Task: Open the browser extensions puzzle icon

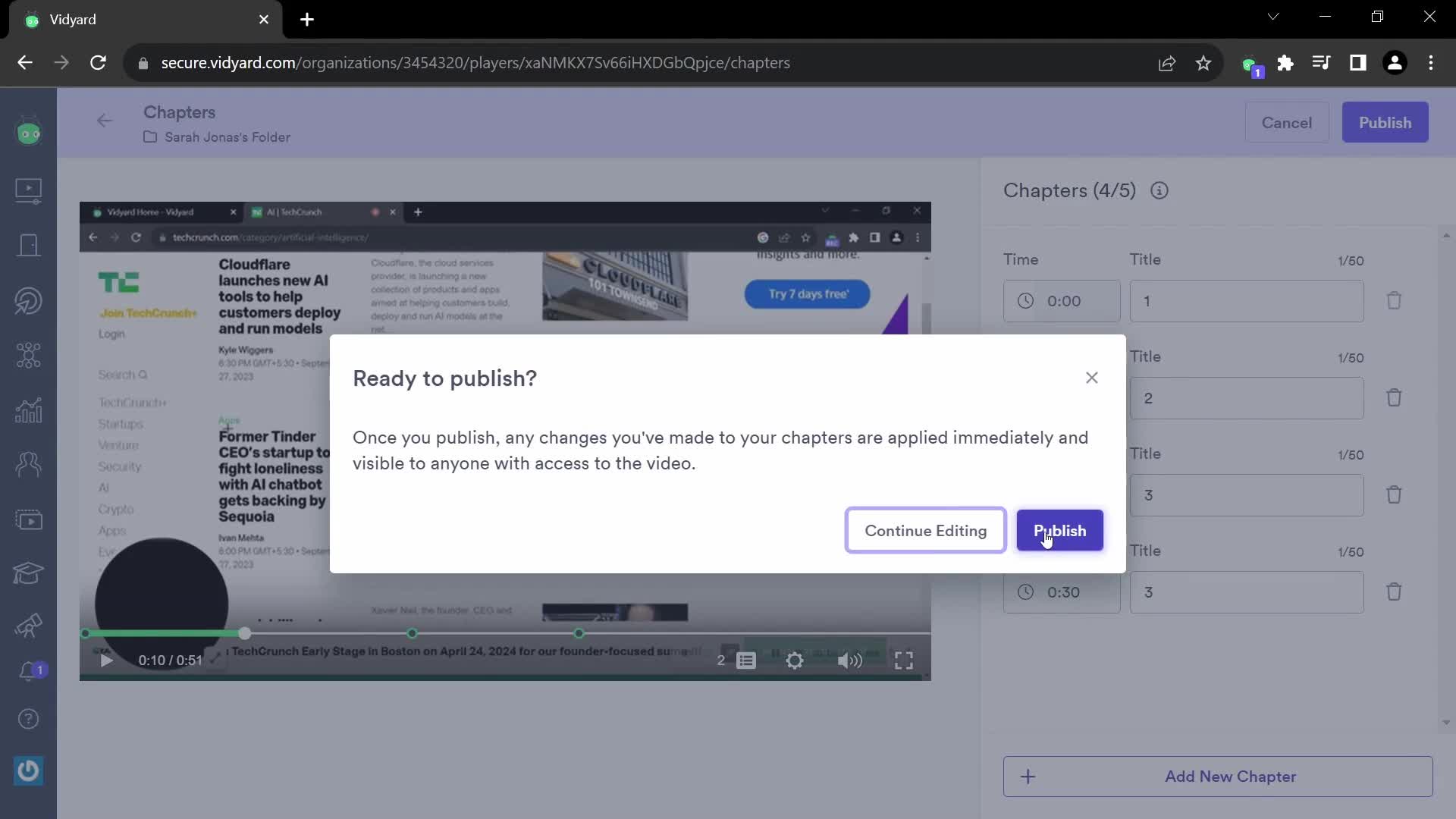Action: (x=1285, y=63)
